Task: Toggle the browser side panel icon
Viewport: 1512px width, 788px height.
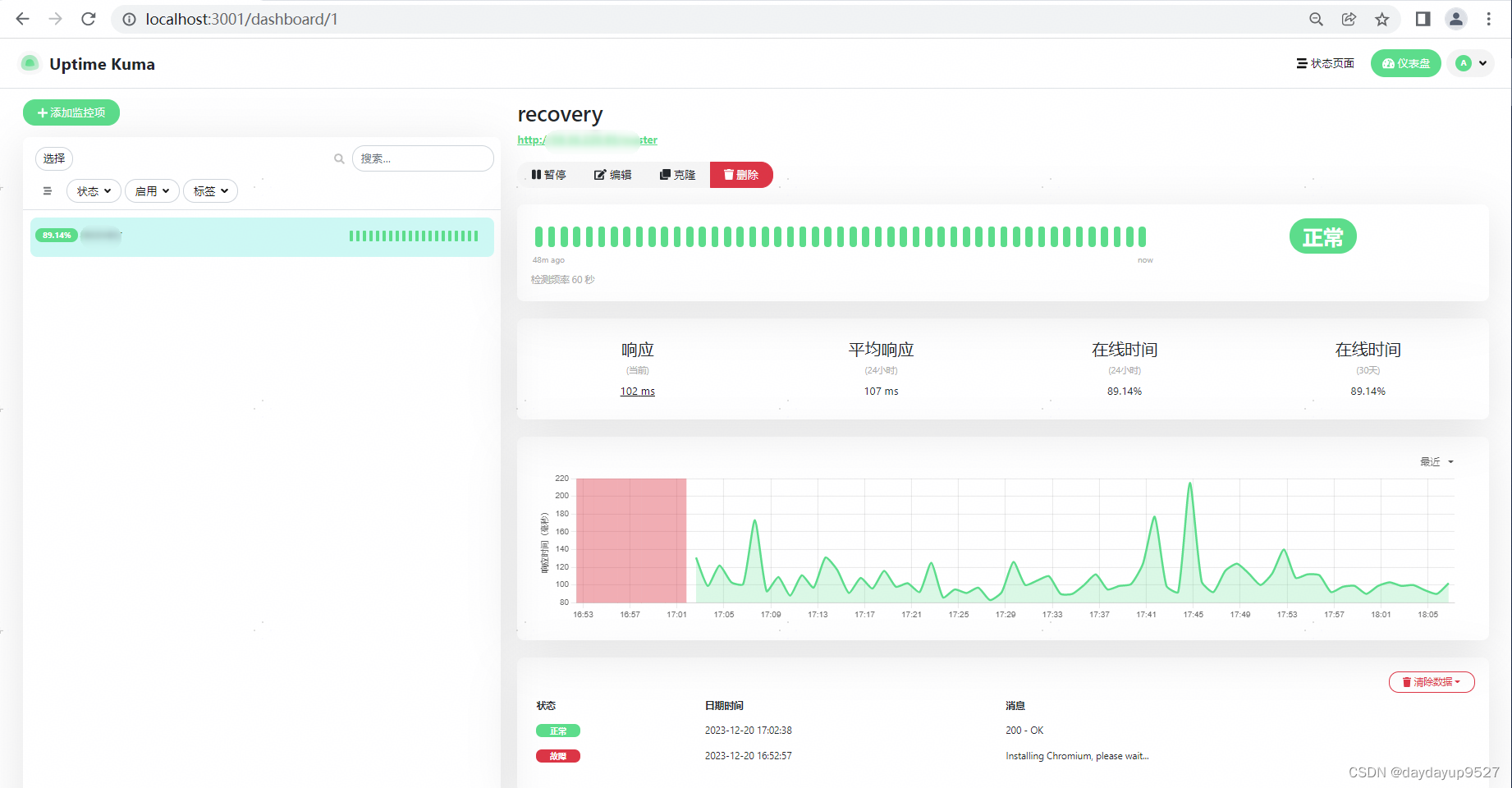Action: (1423, 19)
